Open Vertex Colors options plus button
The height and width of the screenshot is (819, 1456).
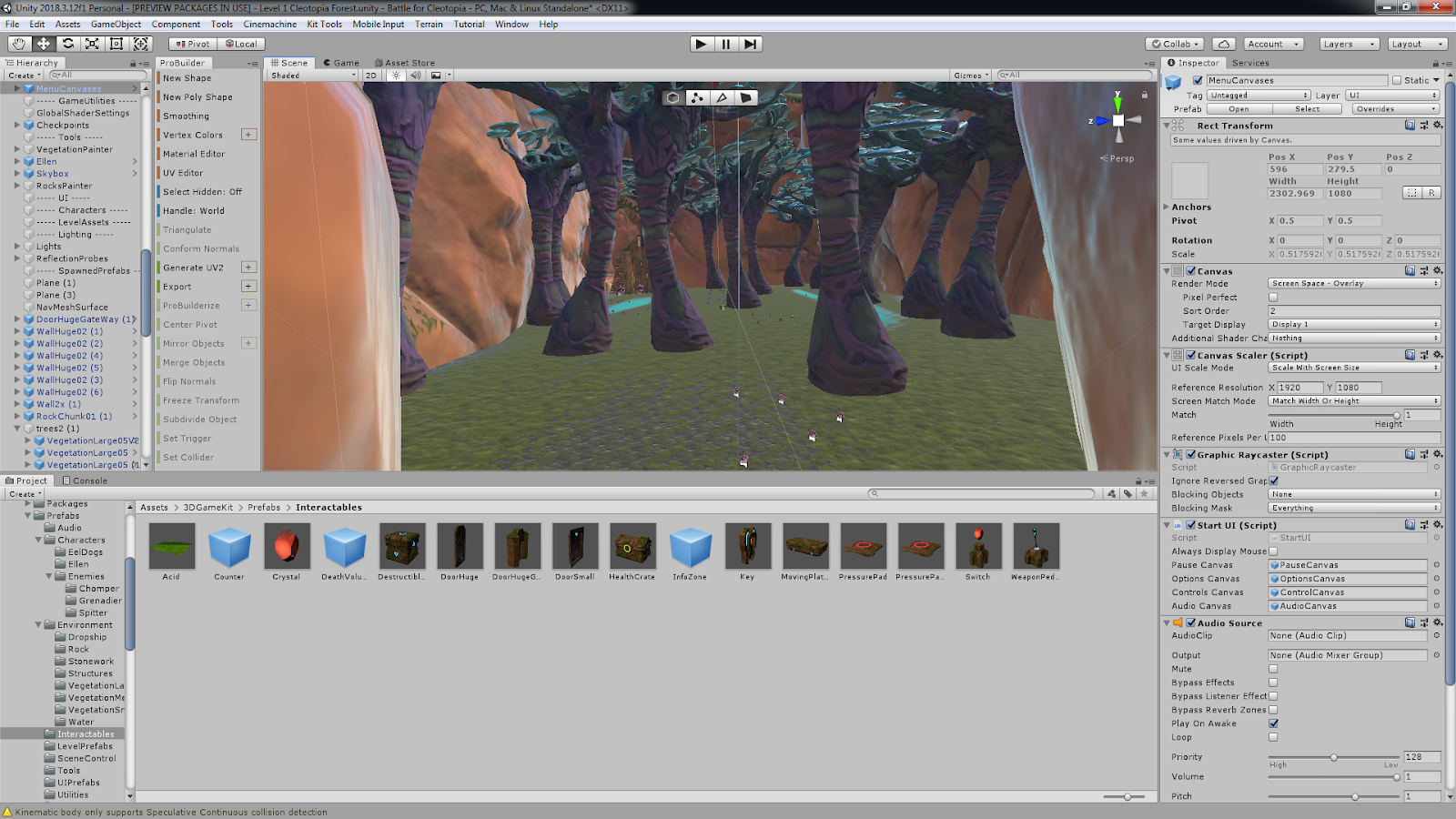[x=248, y=135]
